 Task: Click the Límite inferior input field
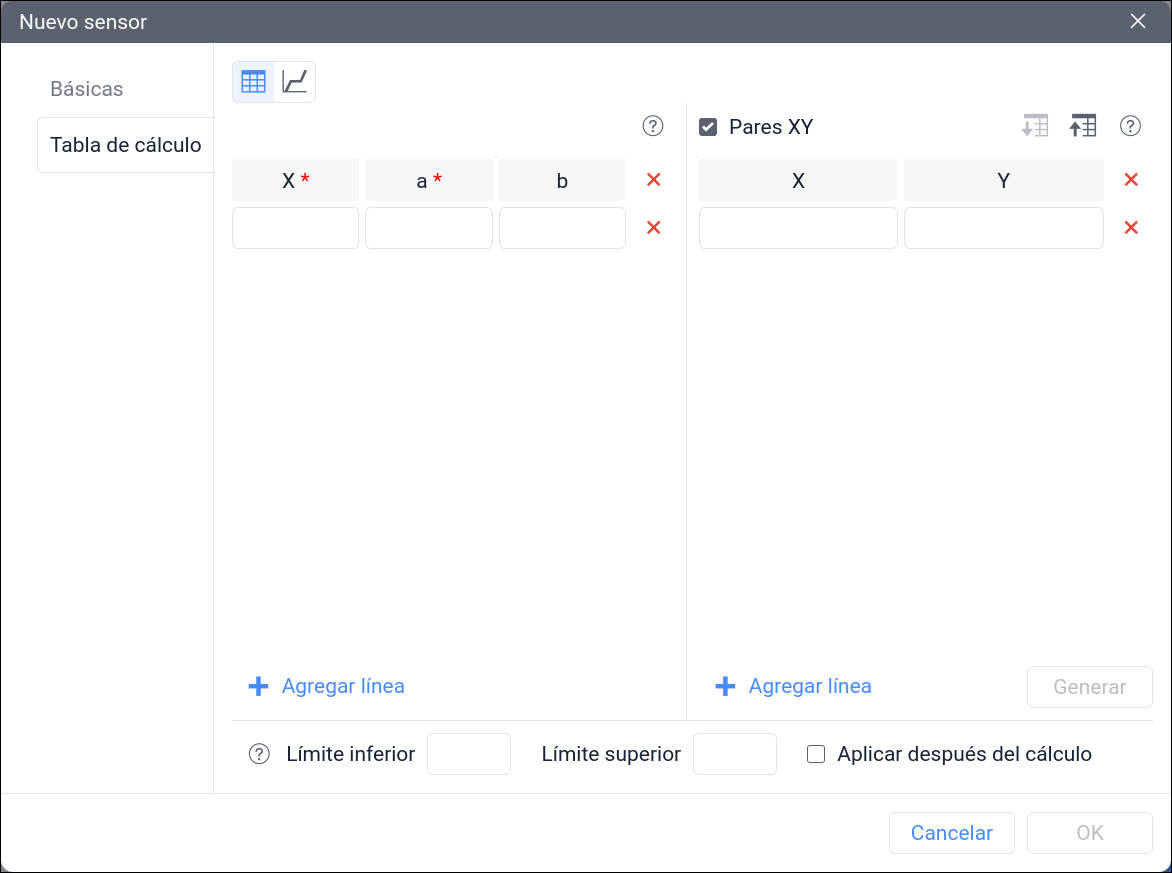click(469, 754)
